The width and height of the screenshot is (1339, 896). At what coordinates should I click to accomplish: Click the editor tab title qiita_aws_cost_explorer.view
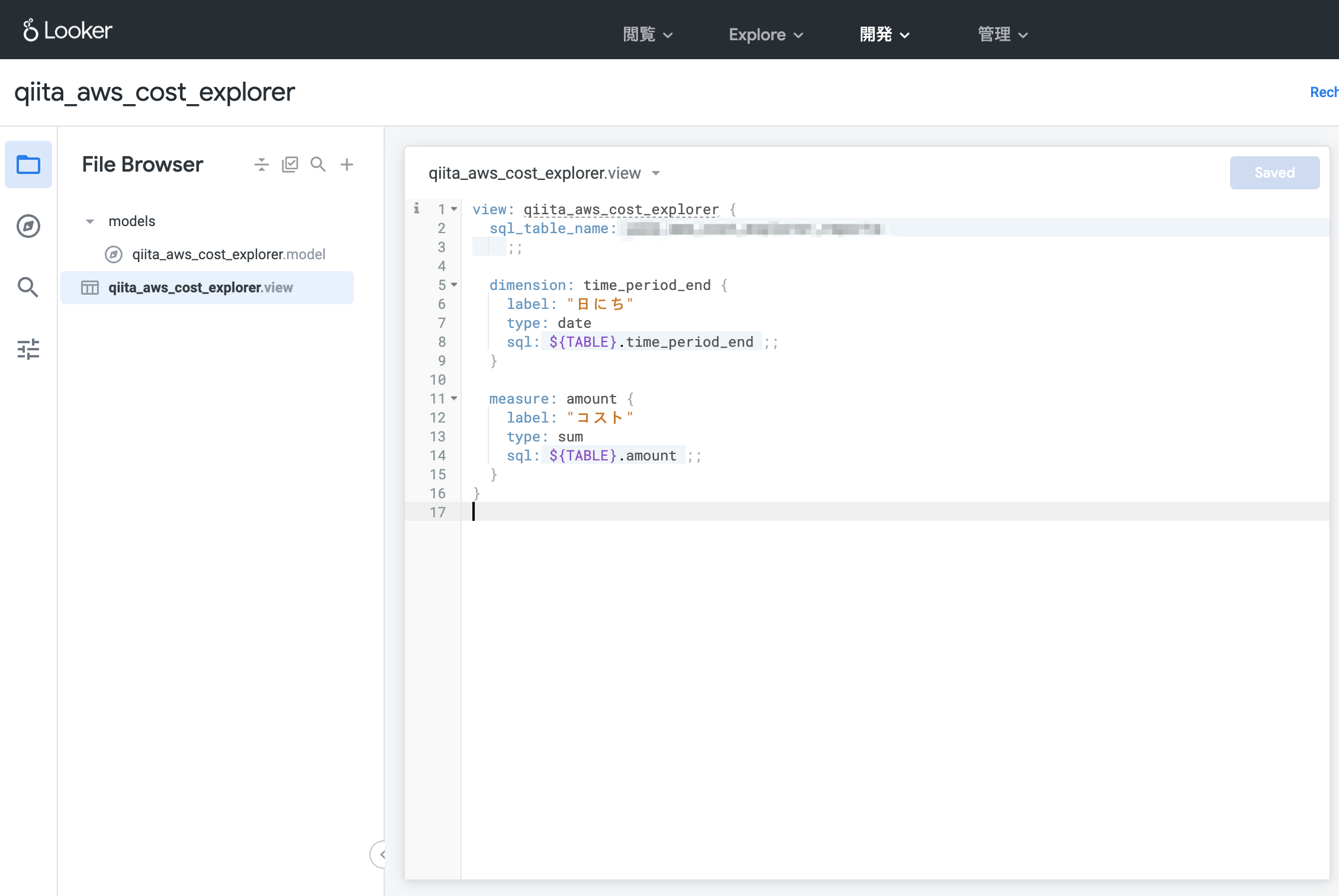click(535, 173)
